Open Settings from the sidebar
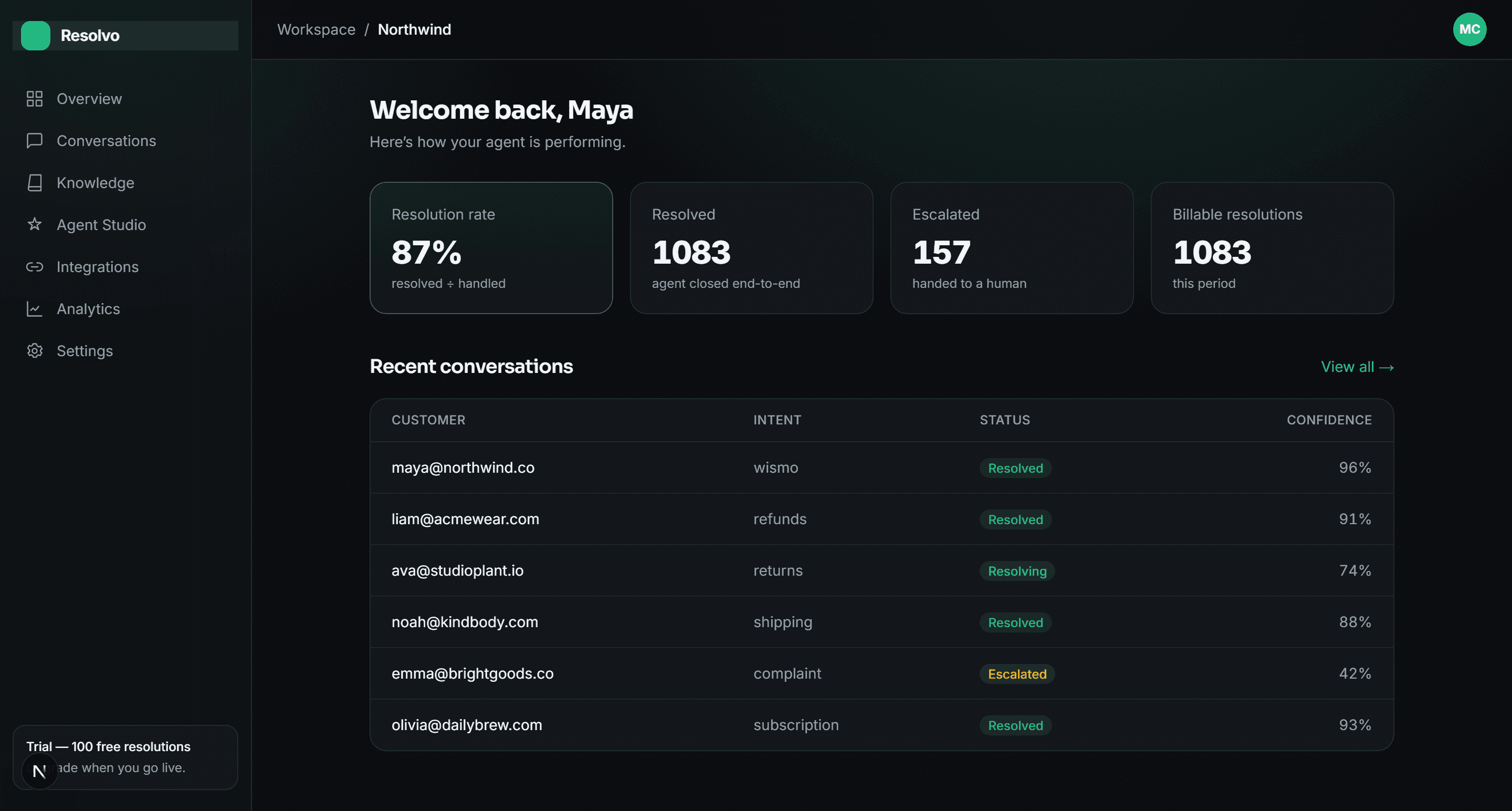The image size is (1512, 811). click(125, 350)
